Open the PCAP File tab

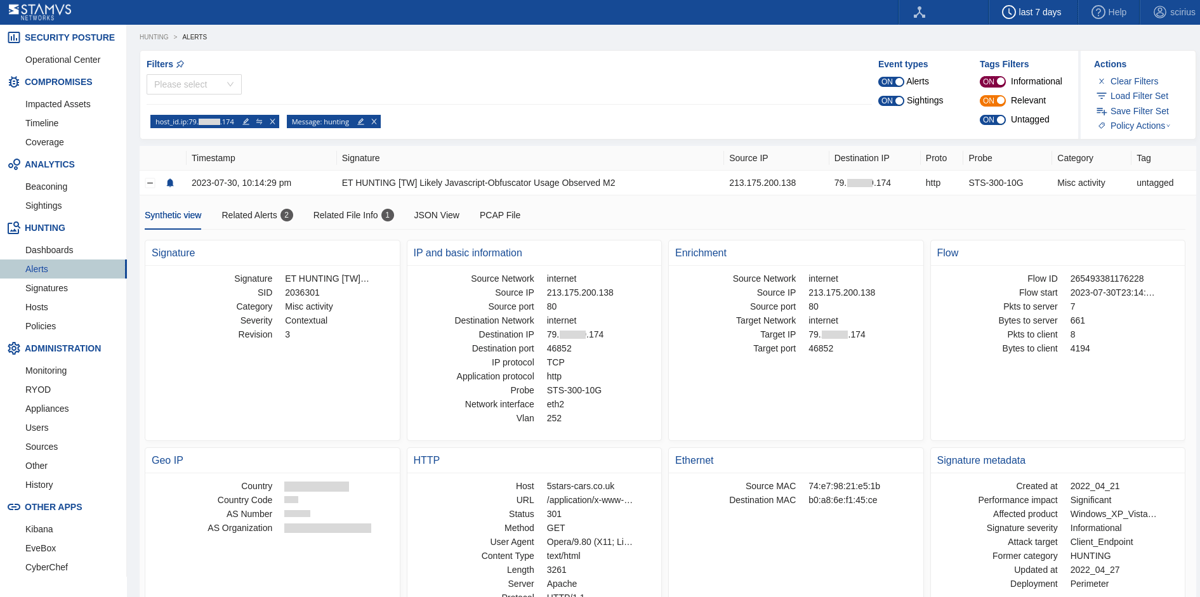(x=500, y=215)
